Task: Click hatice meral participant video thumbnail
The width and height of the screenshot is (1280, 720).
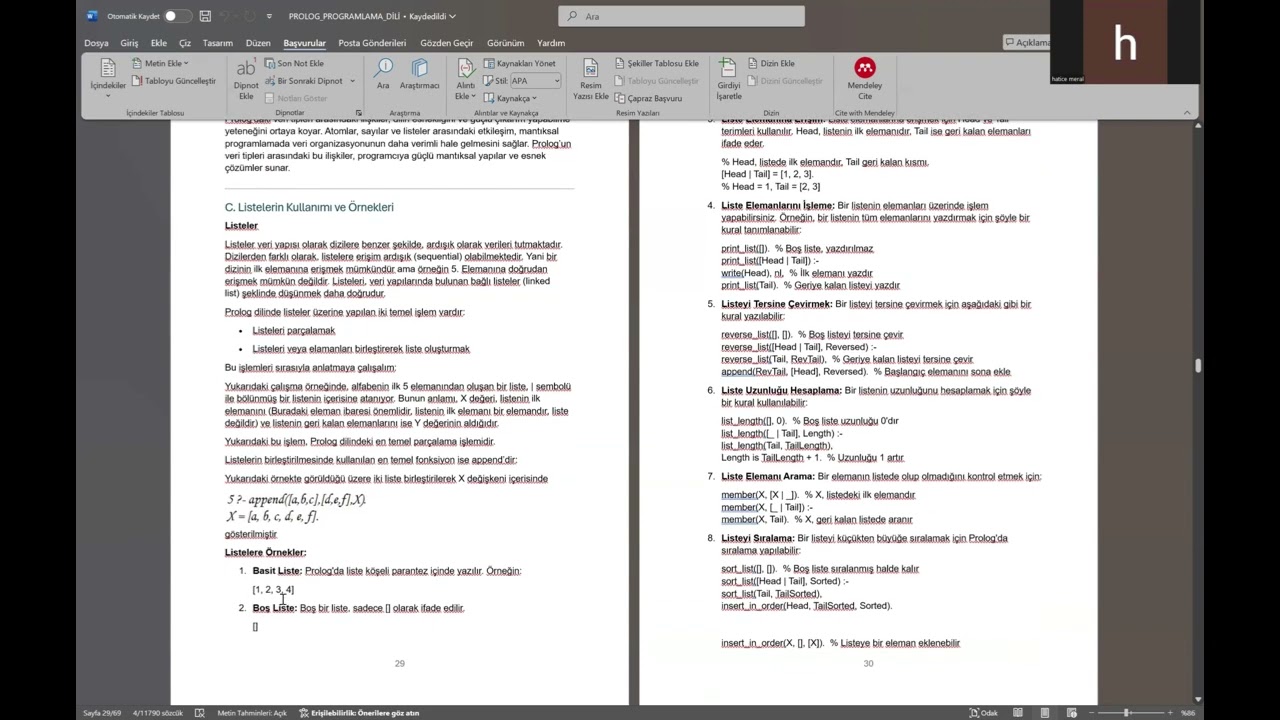Action: coord(1124,42)
